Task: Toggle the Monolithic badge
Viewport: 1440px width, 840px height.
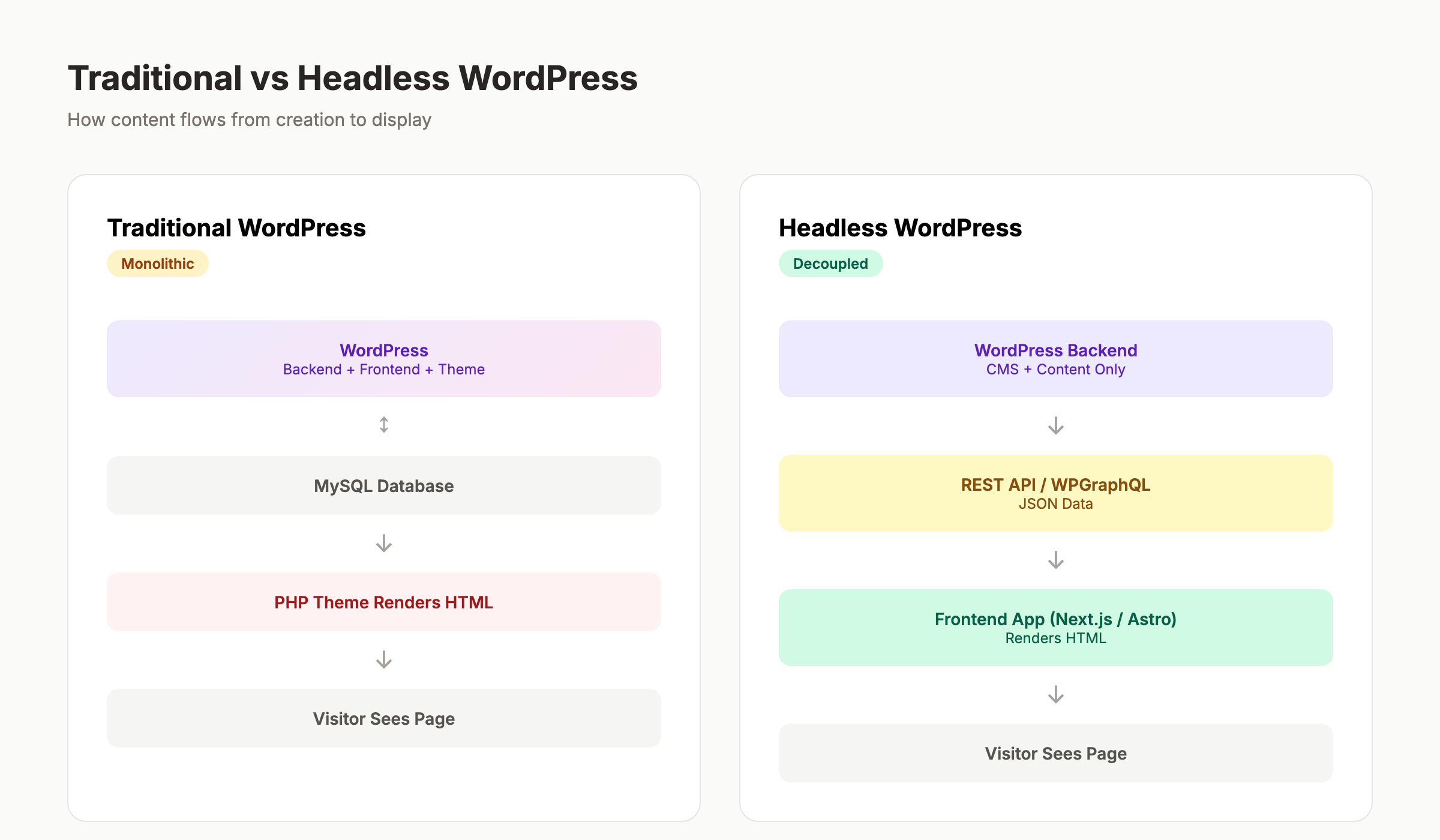Action: coord(157,263)
